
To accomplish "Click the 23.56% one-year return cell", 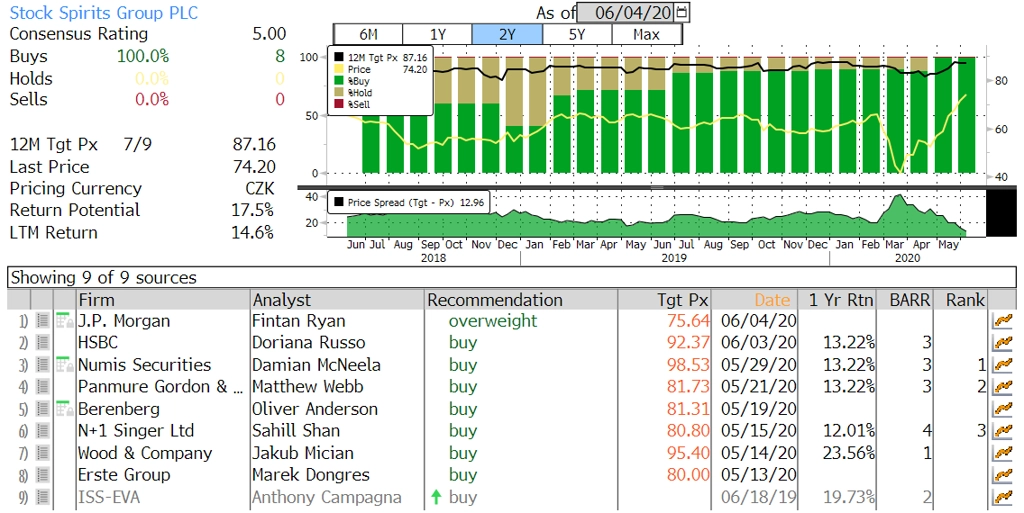I will coord(848,453).
